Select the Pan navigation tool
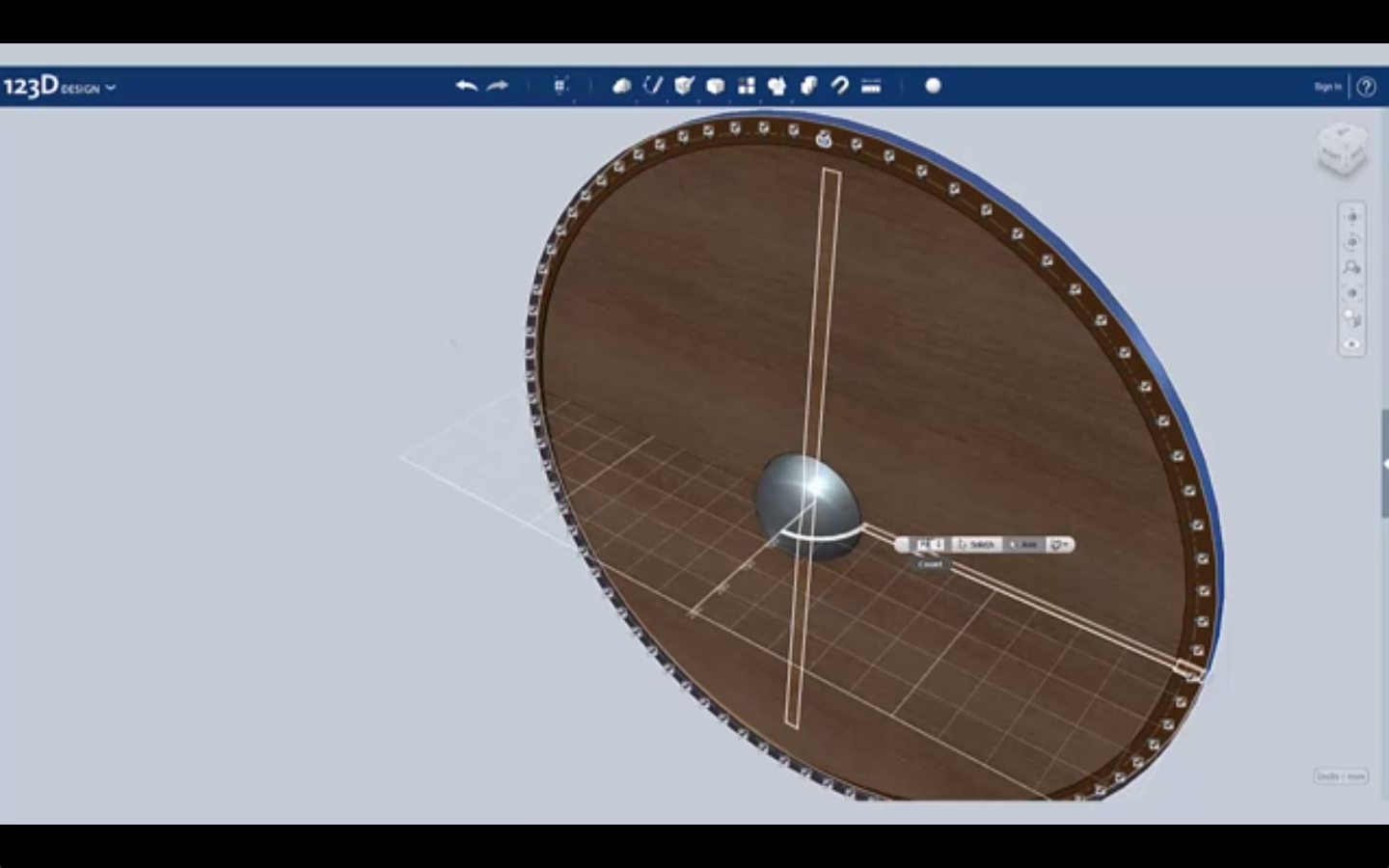1389x868 pixels. coord(1351,216)
